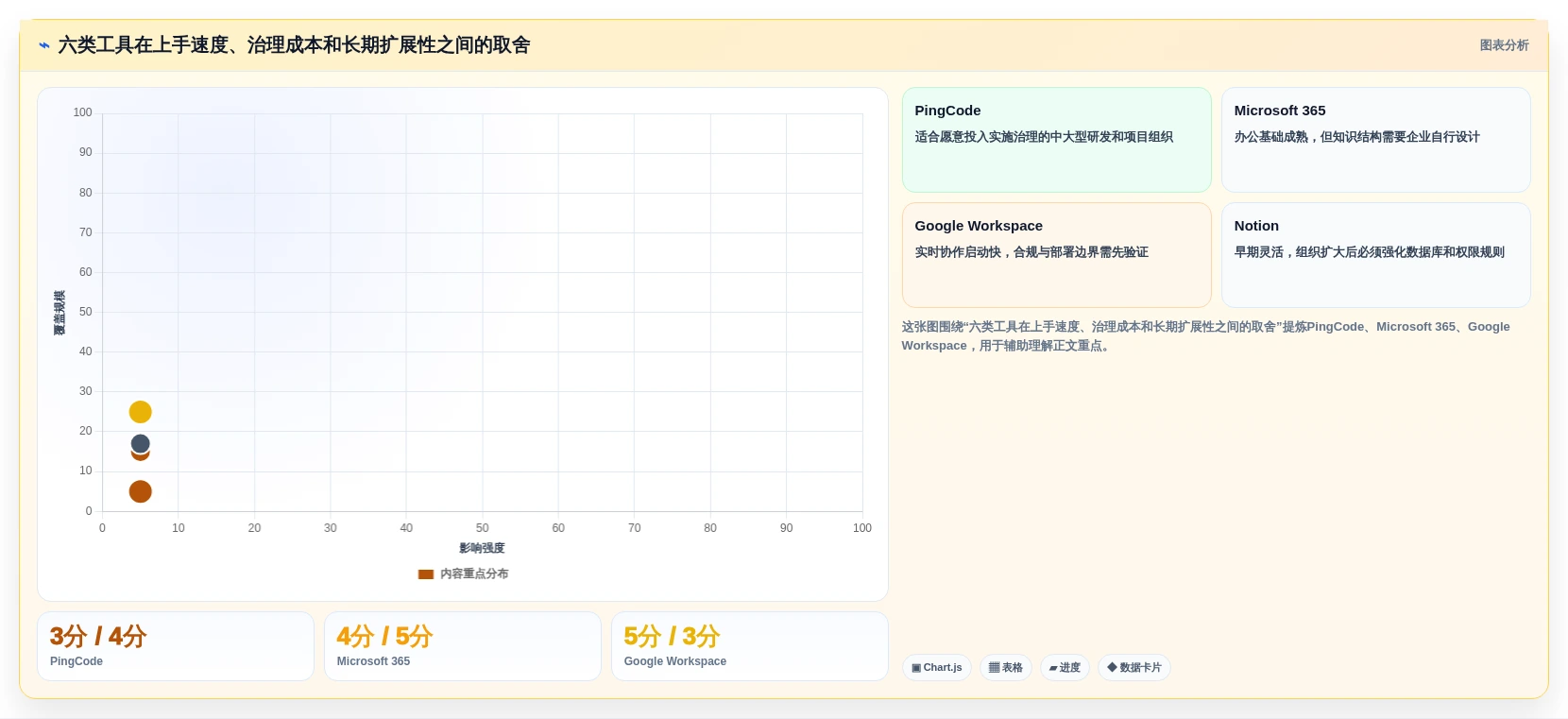Click the lowest orange bubble near value 5
Viewport: 1568px width, 719px height.
(140, 491)
